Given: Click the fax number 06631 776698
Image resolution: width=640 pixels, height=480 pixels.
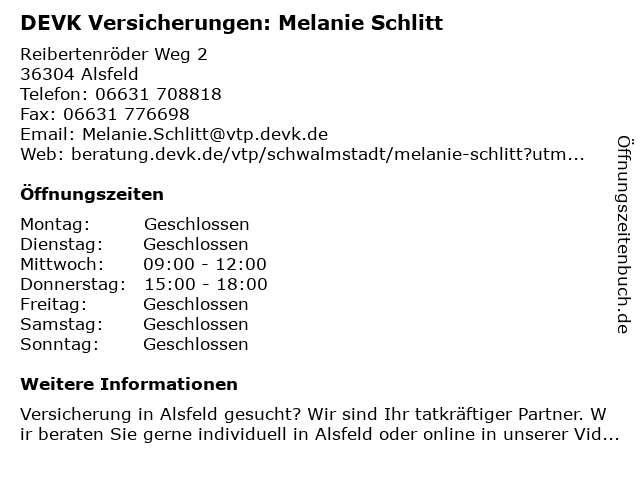Looking at the screenshot, I should 126,114.
